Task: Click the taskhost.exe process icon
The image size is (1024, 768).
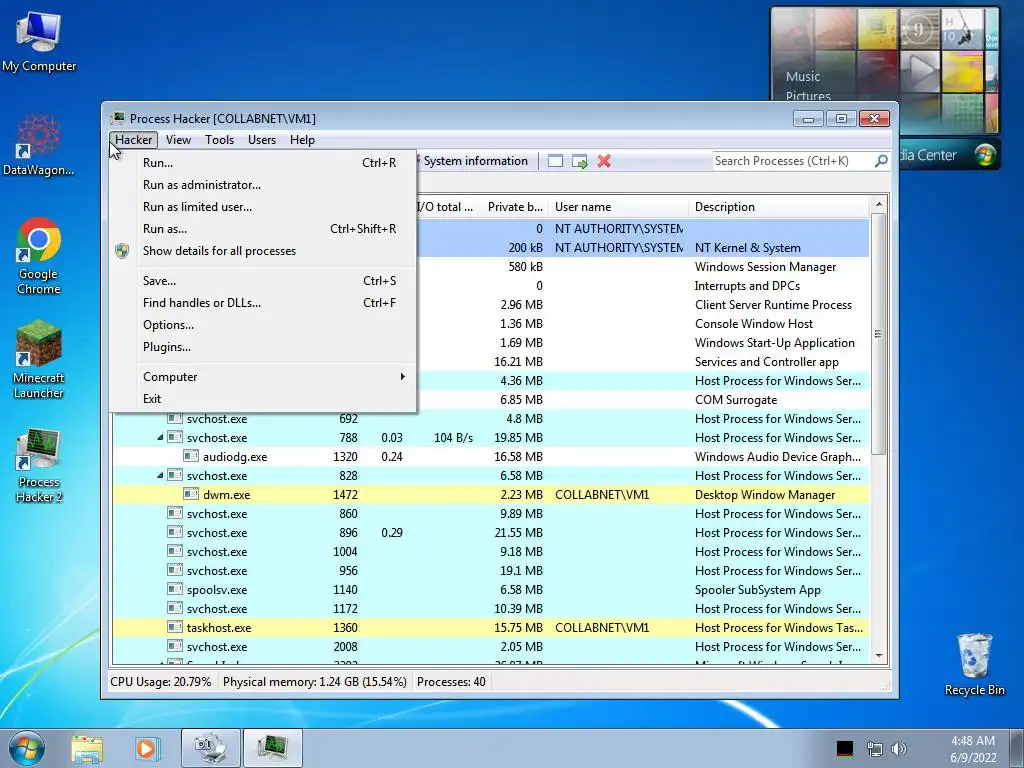Action: pos(174,628)
